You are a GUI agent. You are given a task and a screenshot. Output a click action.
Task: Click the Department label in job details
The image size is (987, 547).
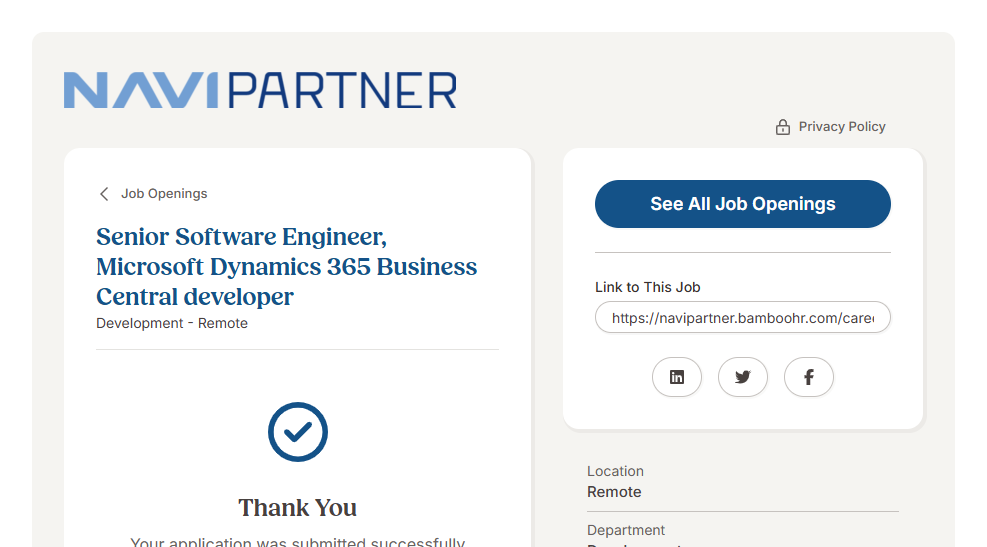click(626, 530)
